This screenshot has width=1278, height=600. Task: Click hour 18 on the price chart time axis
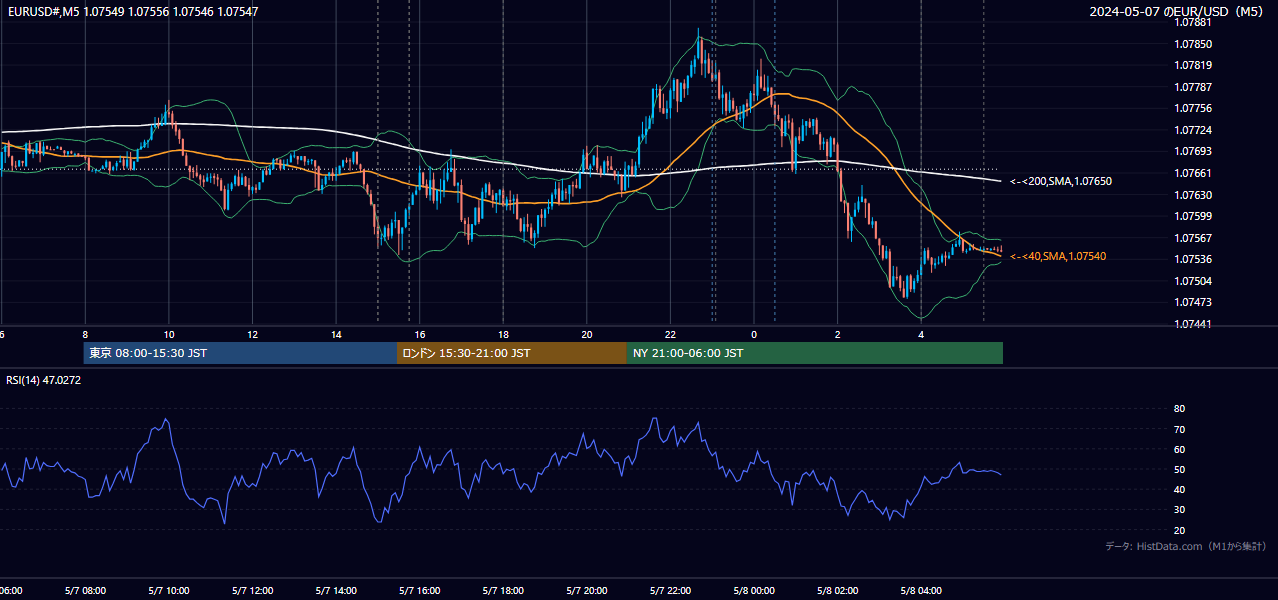(503, 334)
